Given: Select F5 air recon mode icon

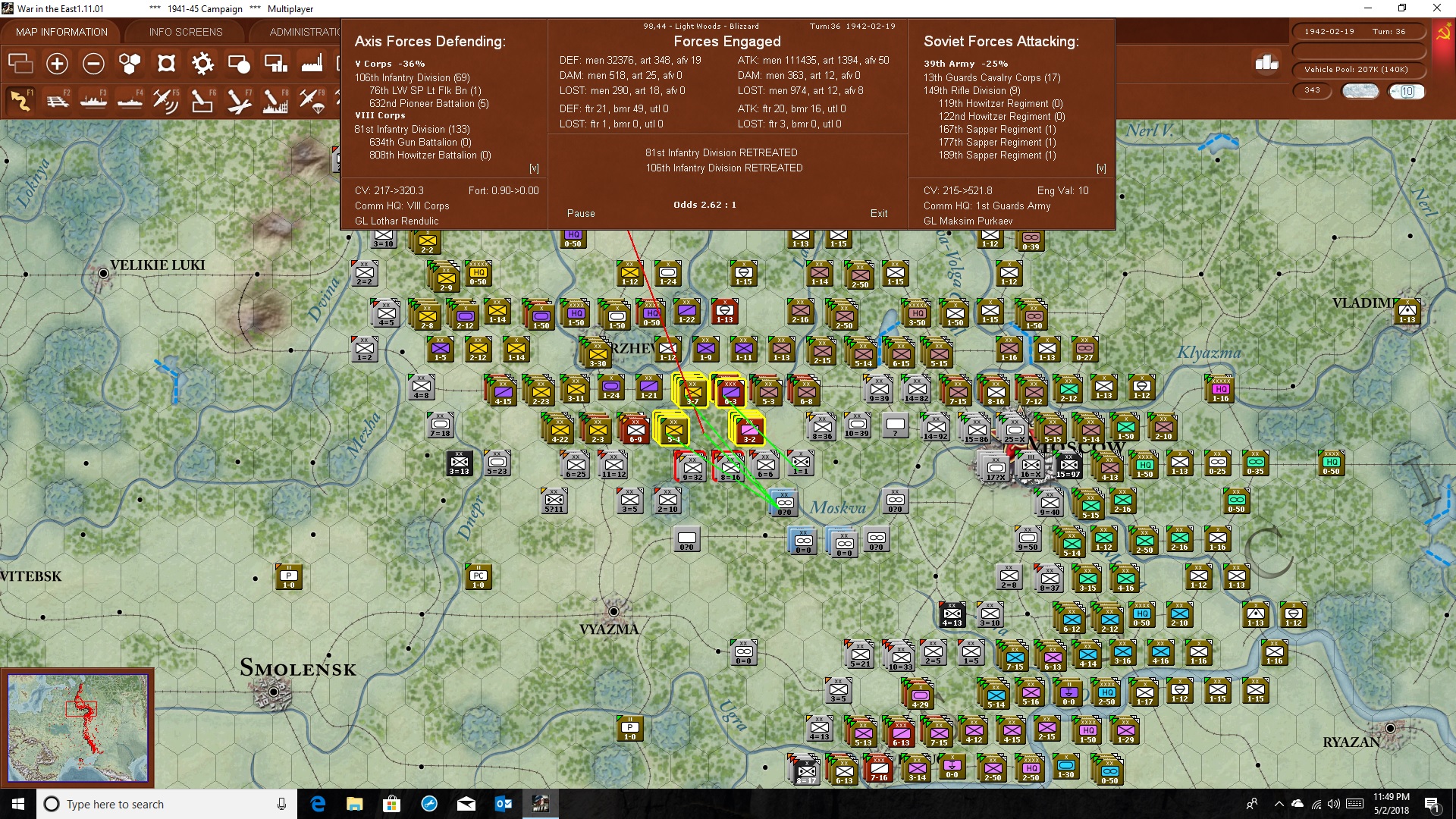Looking at the screenshot, I should click(x=166, y=101).
